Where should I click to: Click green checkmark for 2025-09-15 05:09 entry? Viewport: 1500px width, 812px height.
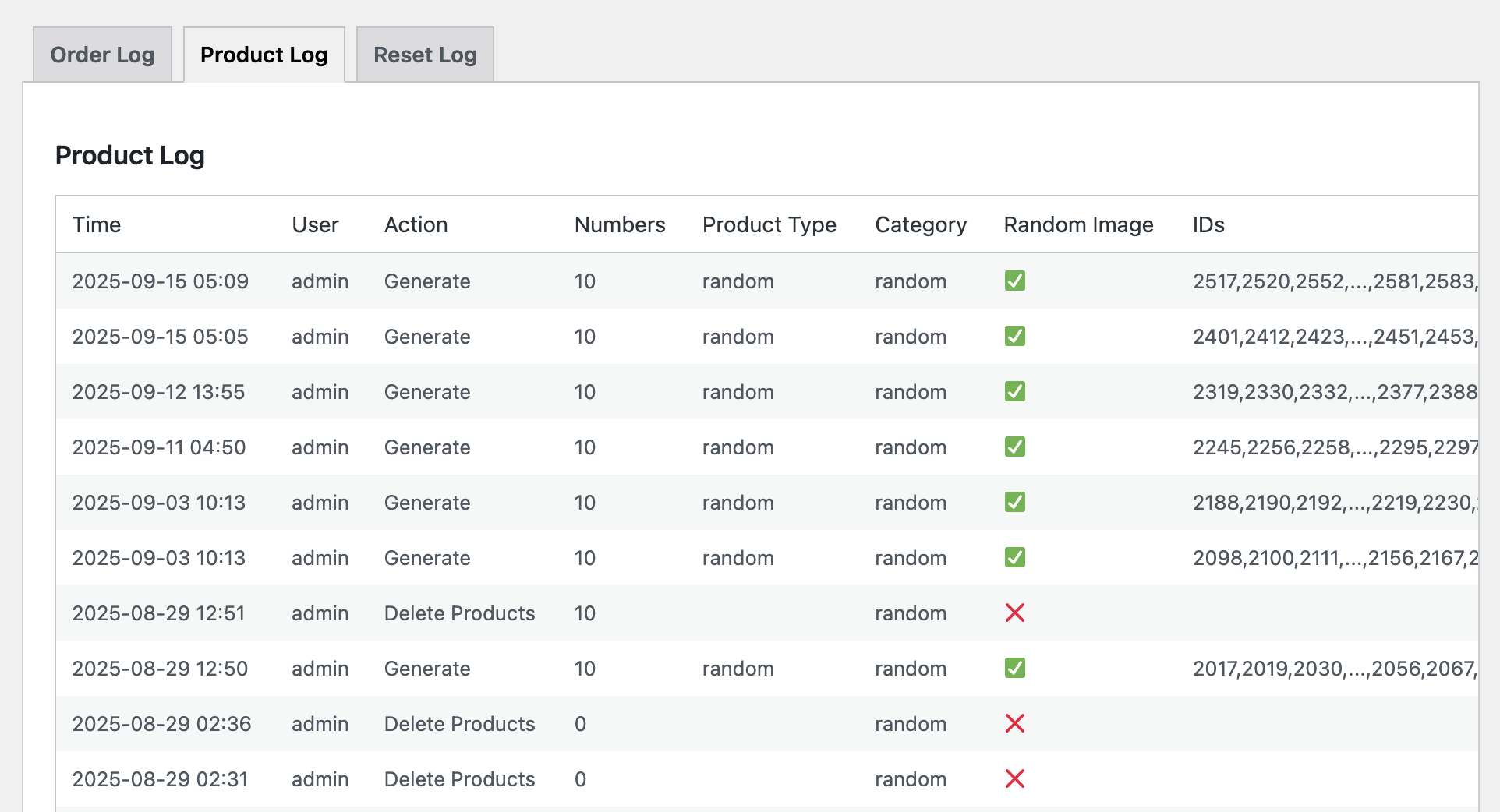[x=1014, y=281]
